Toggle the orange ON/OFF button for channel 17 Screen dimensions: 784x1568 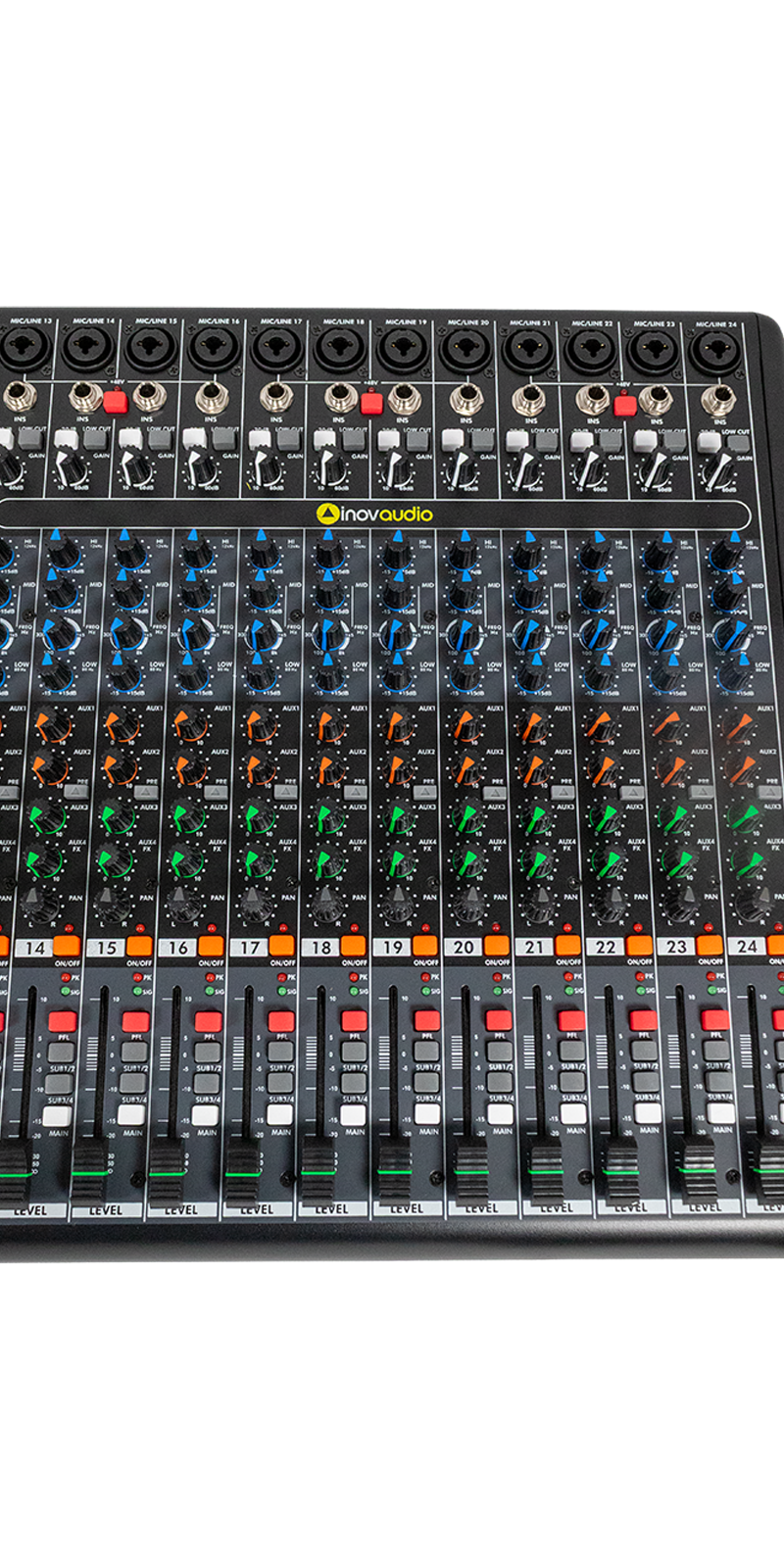click(281, 947)
